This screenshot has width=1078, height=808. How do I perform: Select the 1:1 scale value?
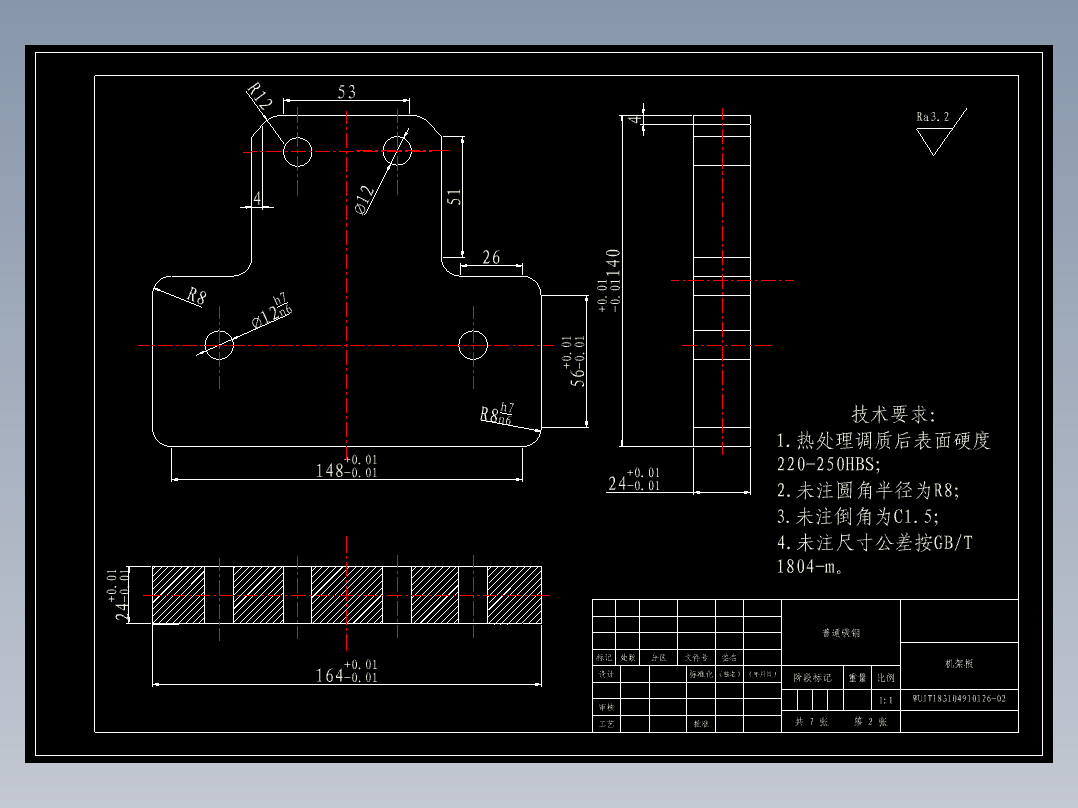click(886, 700)
